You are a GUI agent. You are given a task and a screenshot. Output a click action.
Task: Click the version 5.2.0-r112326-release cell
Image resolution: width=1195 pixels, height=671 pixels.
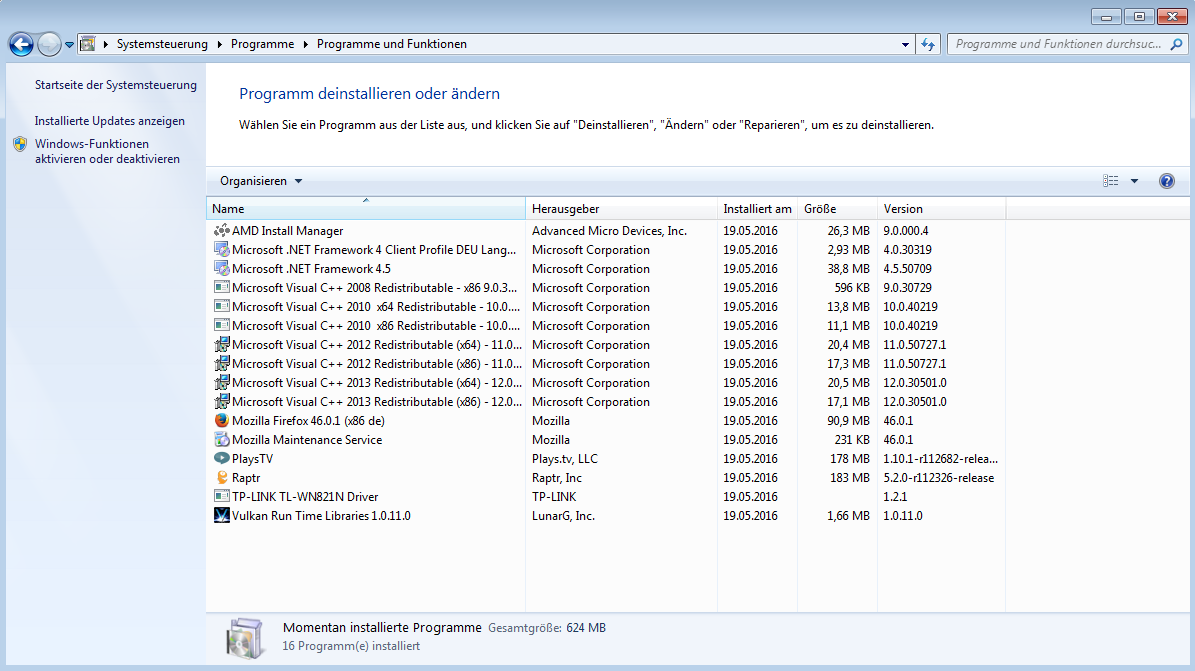pos(939,477)
